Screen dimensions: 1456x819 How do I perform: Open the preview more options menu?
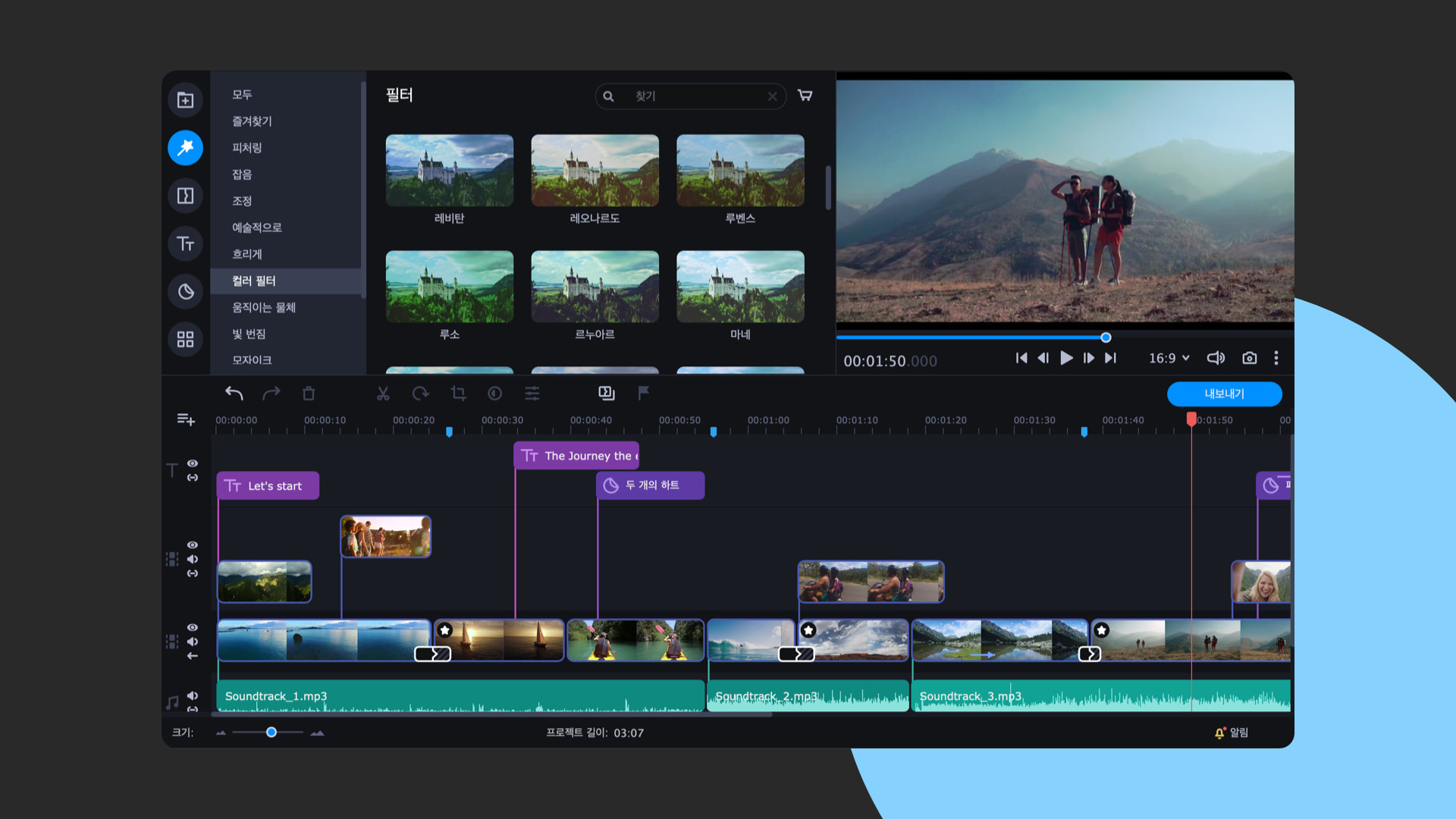coord(1276,358)
